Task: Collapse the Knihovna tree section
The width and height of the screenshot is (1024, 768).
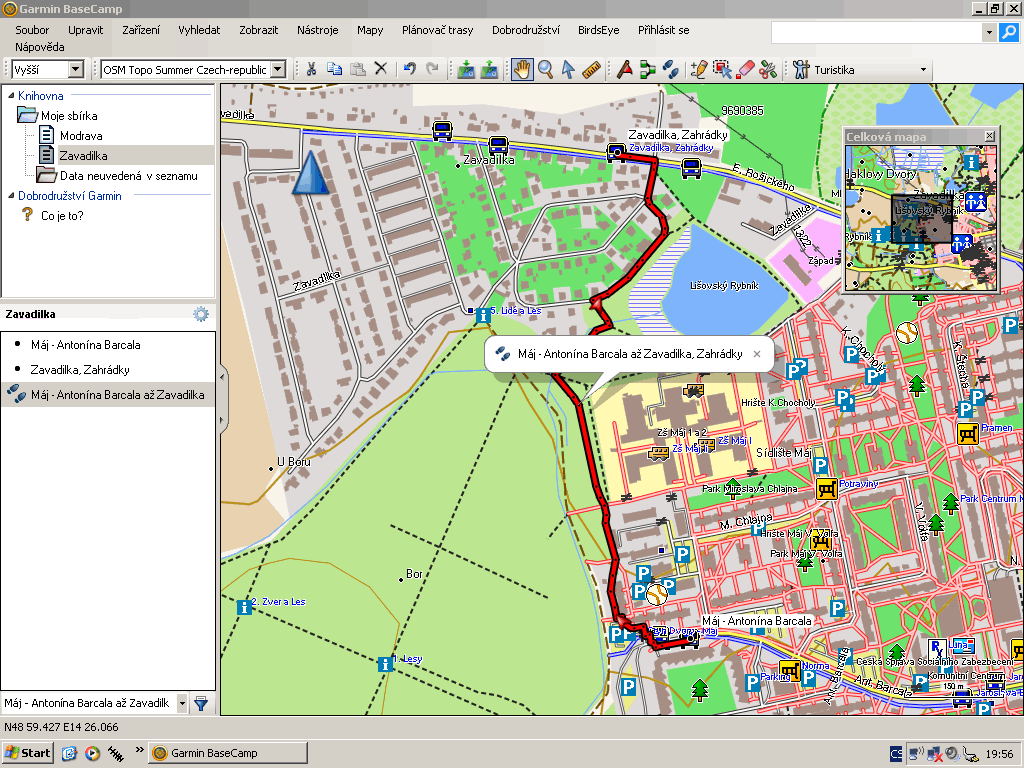Action: (x=10, y=96)
